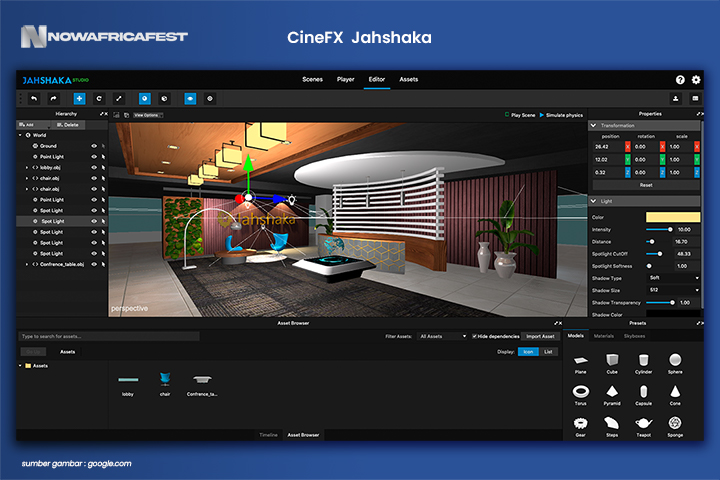Image resolution: width=720 pixels, height=480 pixels.
Task: Toggle visibility eye for Ground
Action: 94,146
